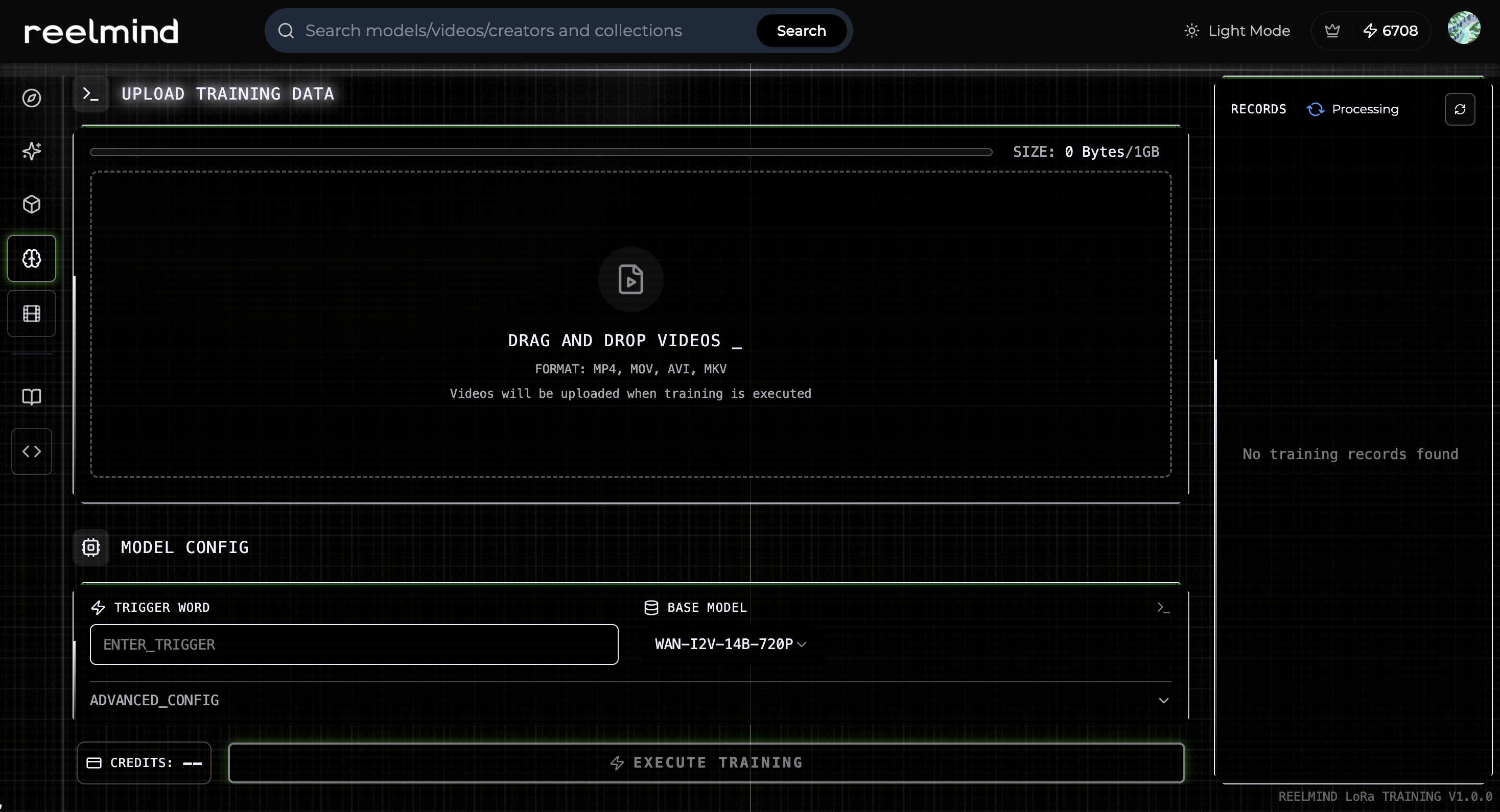Open the film strip videos icon
Screen dimensions: 1500x812
click(32, 314)
